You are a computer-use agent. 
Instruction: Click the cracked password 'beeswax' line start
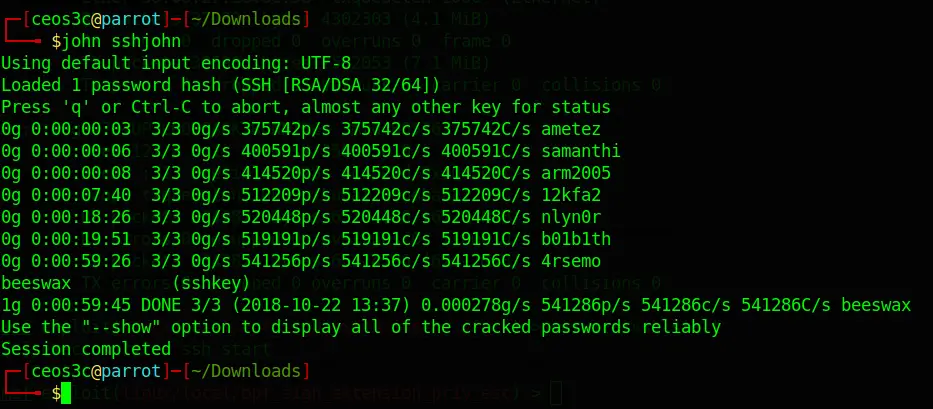point(36,283)
